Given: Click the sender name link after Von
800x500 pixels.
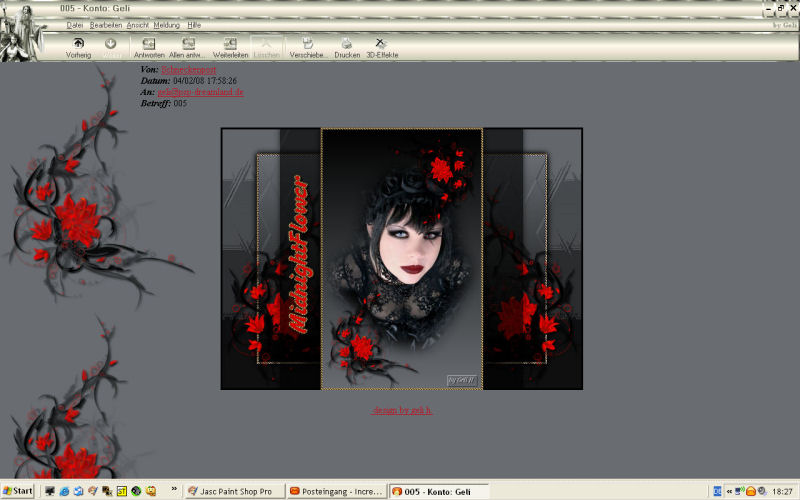Looking at the screenshot, I should tap(188, 70).
